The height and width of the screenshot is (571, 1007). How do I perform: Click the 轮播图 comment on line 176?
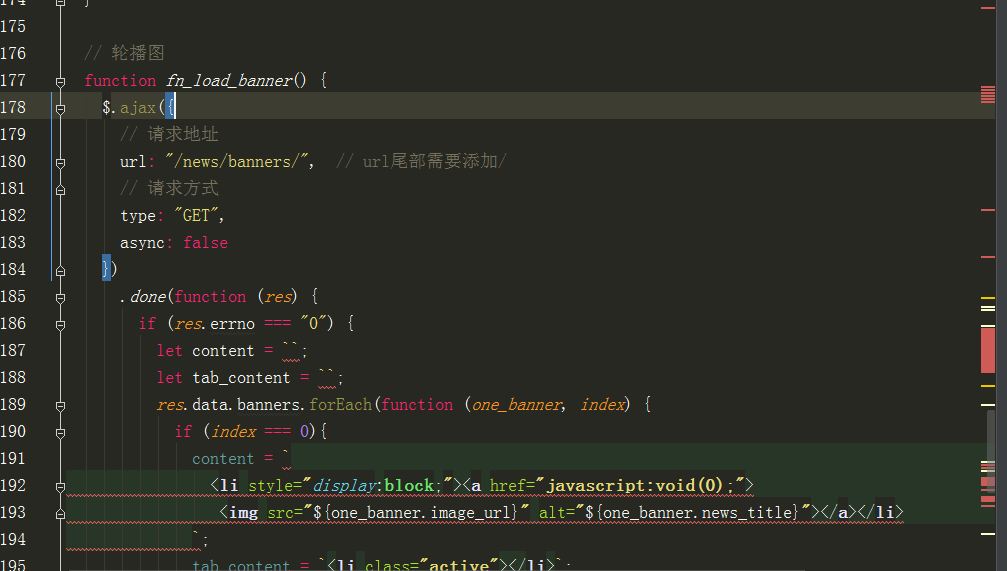[125, 53]
